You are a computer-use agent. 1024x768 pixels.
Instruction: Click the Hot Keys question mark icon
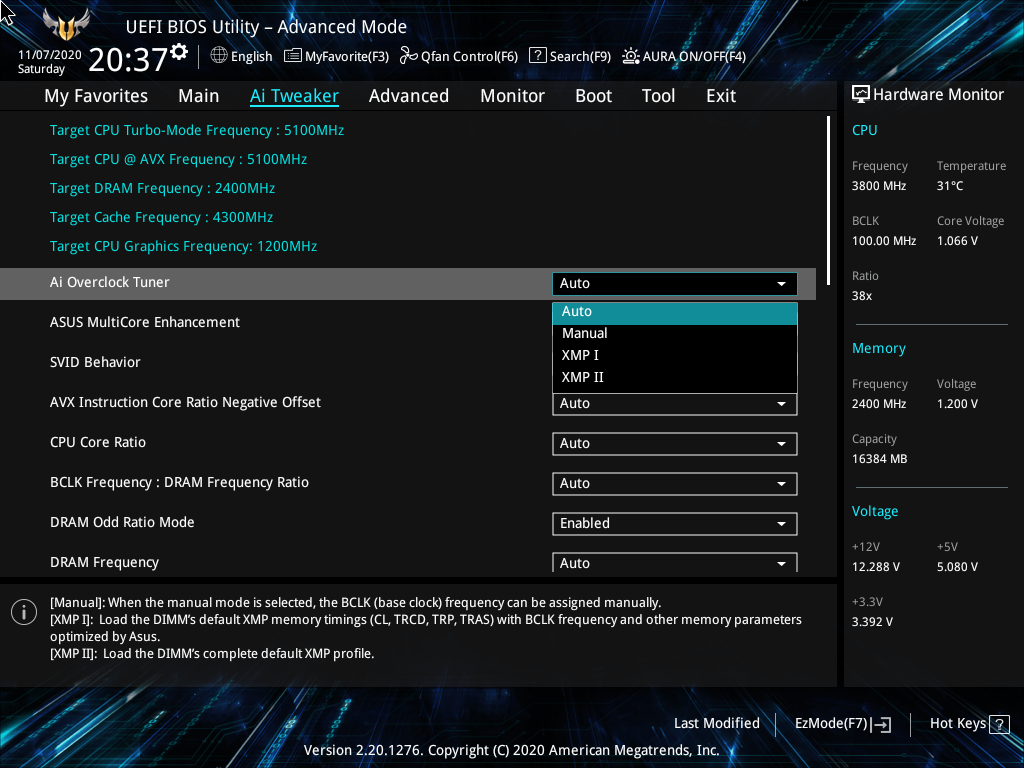pyautogui.click(x=999, y=724)
